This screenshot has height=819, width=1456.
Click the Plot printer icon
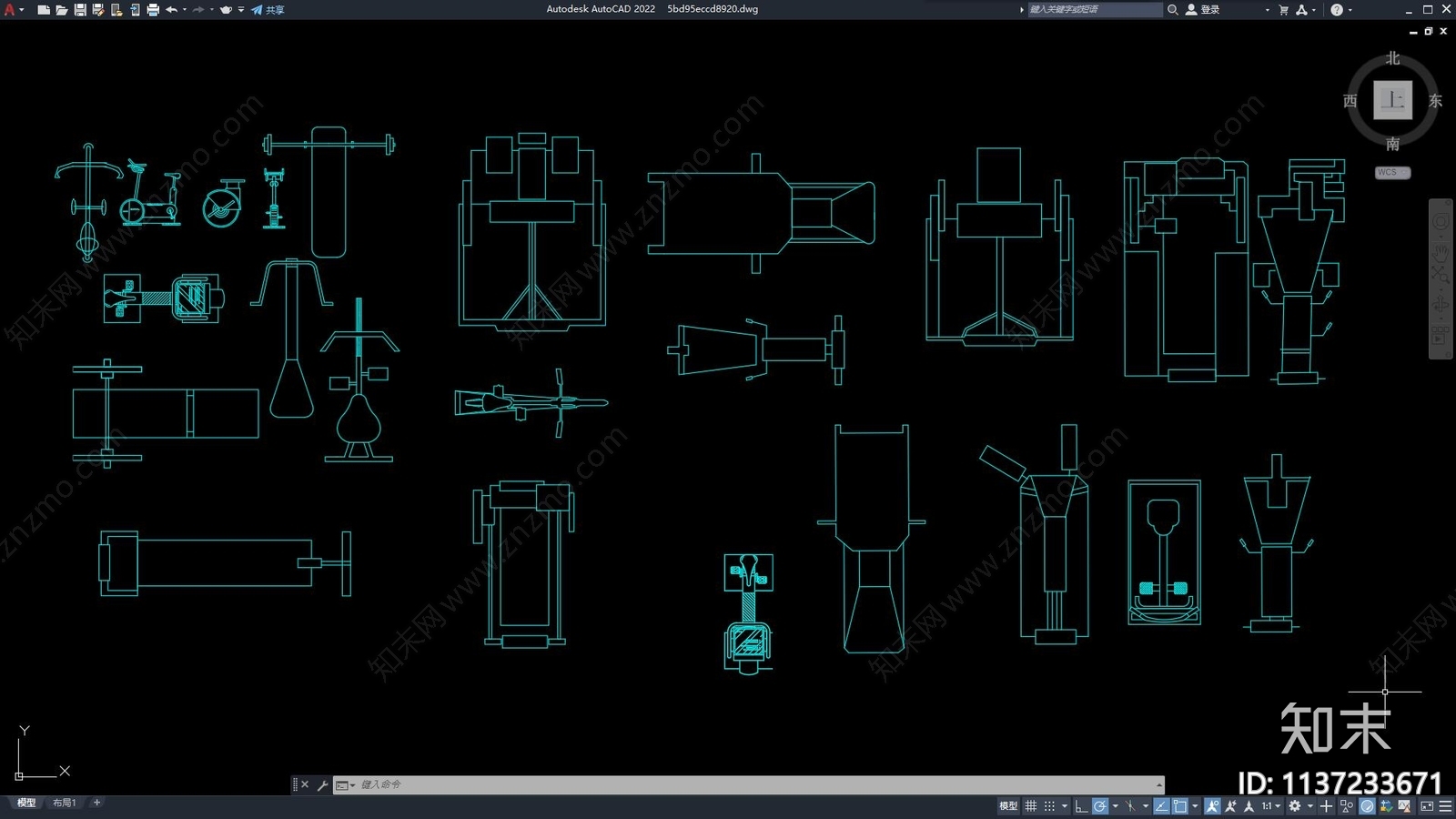click(153, 10)
